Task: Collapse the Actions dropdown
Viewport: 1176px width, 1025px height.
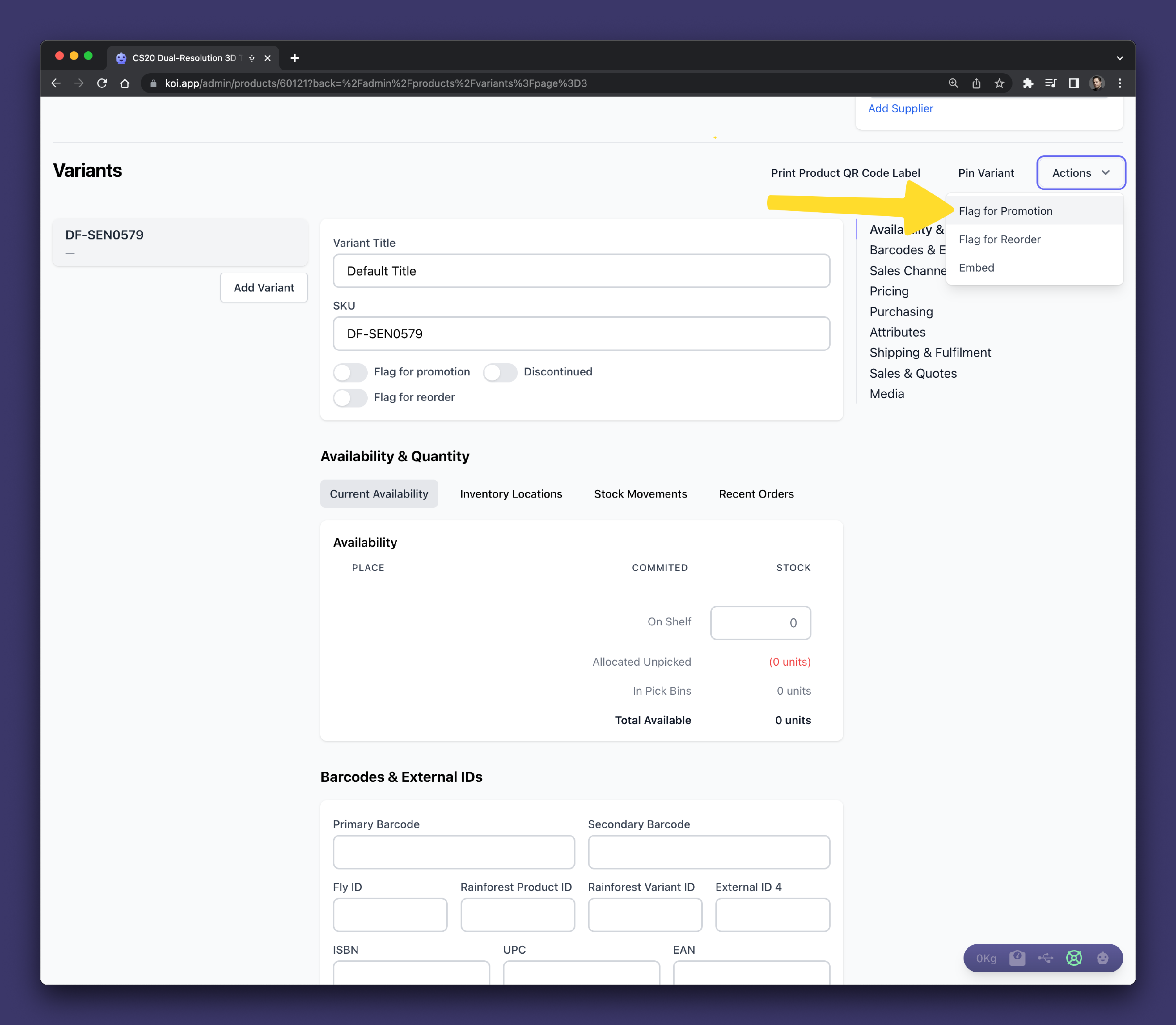Action: click(x=1080, y=173)
